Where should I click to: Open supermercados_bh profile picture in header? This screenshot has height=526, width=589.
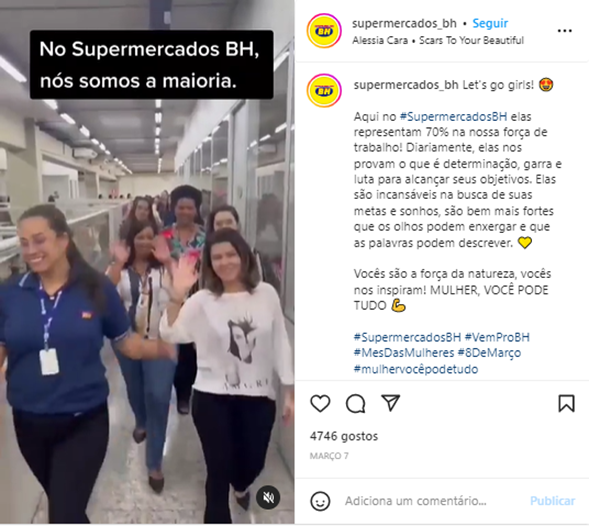[x=324, y=31]
